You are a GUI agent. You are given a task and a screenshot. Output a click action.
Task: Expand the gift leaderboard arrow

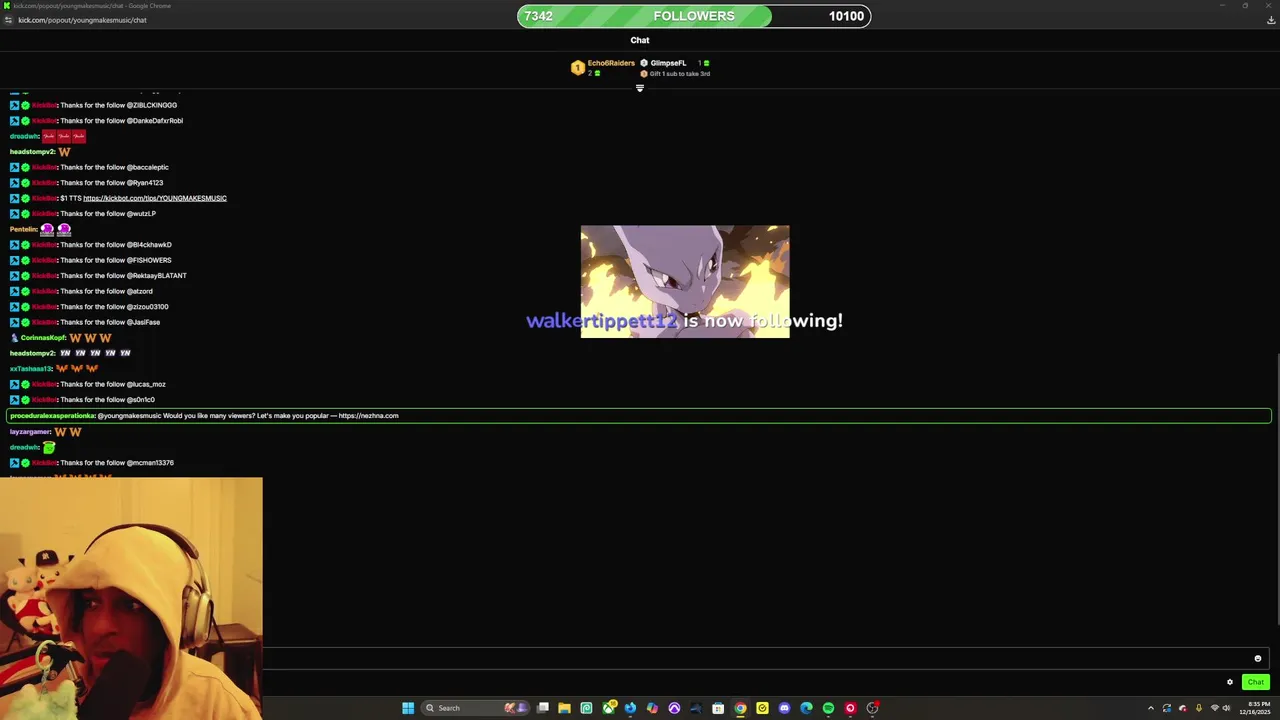(640, 88)
